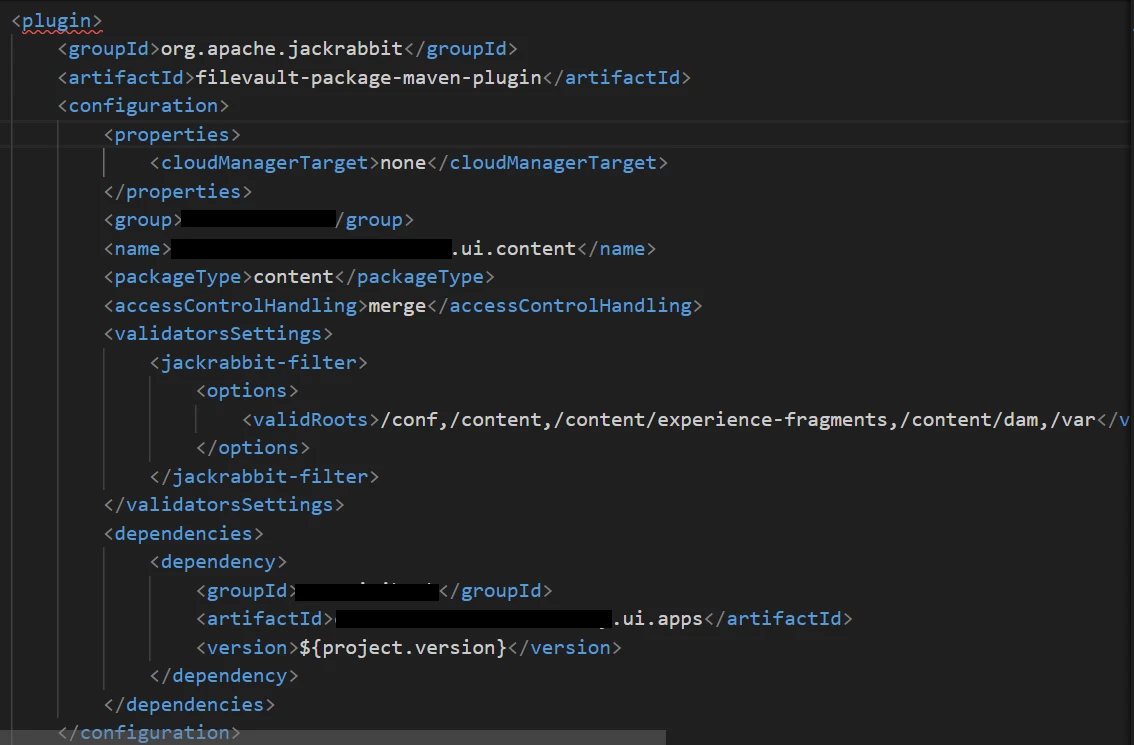This screenshot has width=1134, height=745.
Task: Click the opening validatorsSettings tag
Action: click(218, 334)
